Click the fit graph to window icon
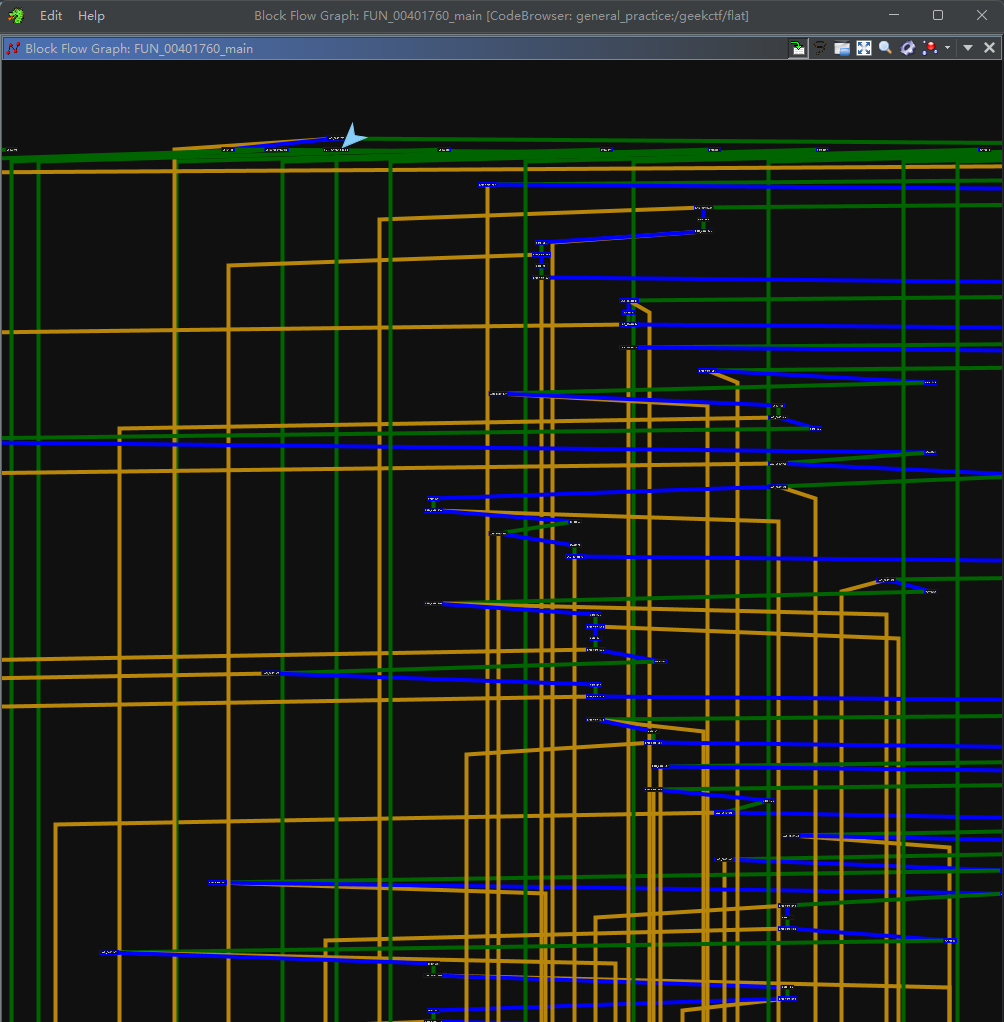The width and height of the screenshot is (1004, 1022). (864, 48)
